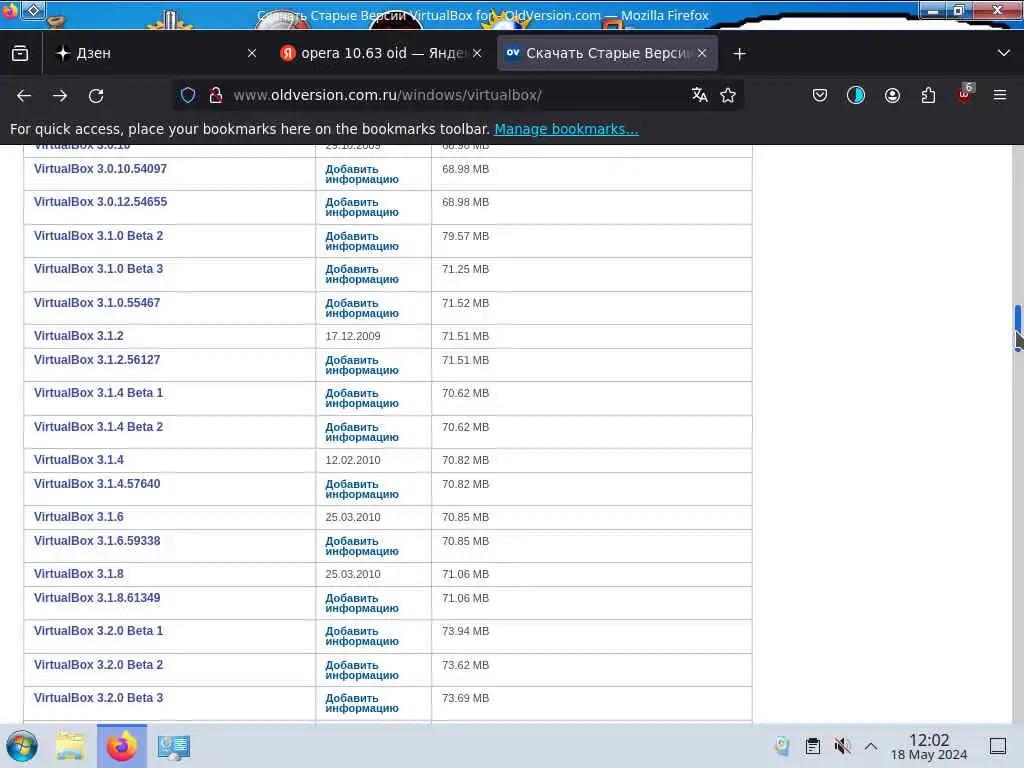The height and width of the screenshot is (768, 1024).
Task: Click Добавить информацию for VirtualBox 3.1.2.56127
Action: click(362, 365)
